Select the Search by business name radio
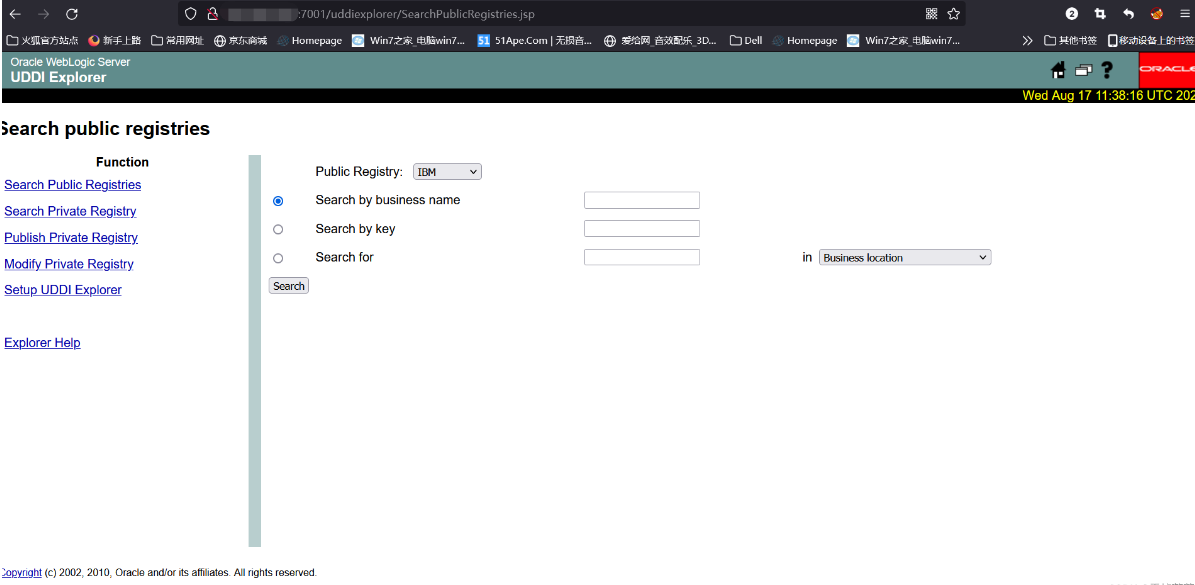Screen dimensions: 1195x585 point(278,201)
